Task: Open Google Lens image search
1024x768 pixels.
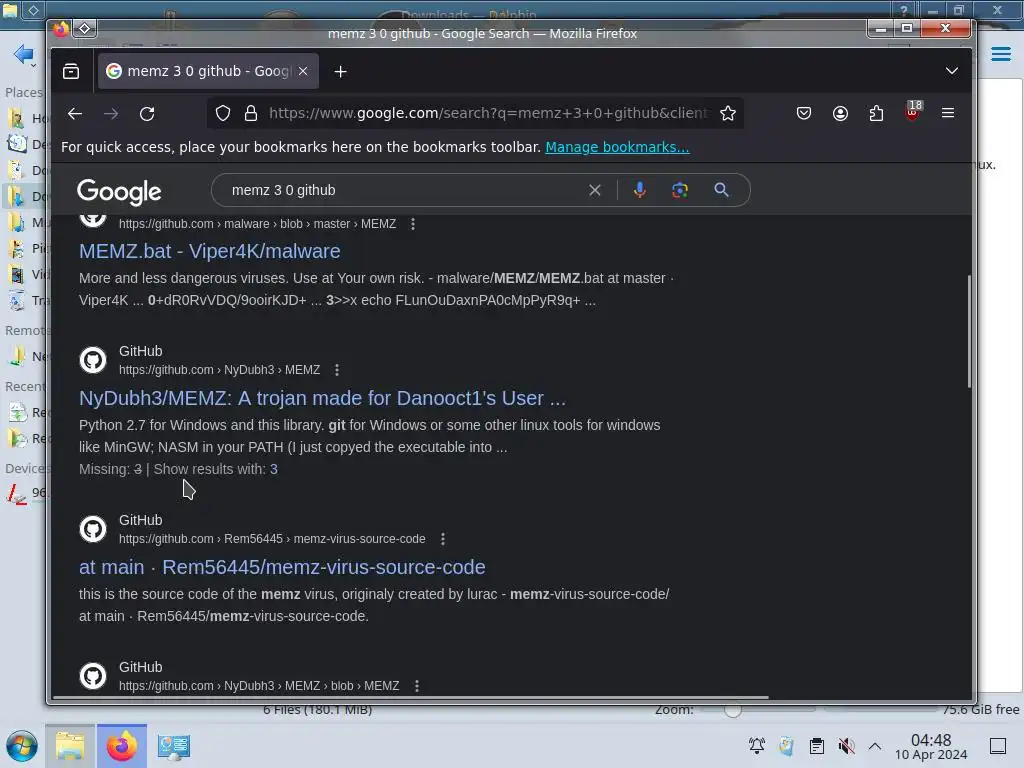Action: (680, 190)
